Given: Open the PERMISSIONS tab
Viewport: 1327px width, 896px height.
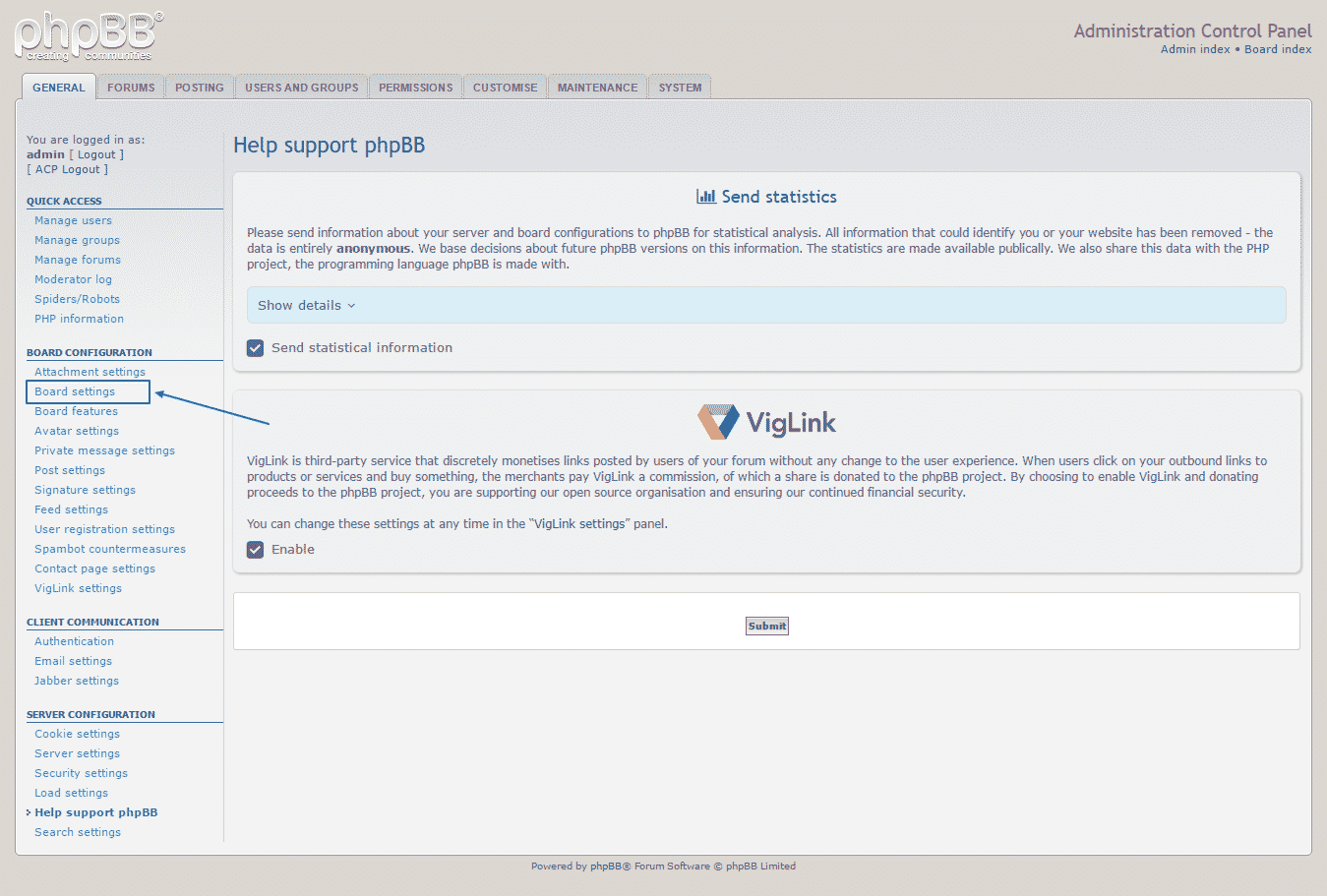Looking at the screenshot, I should (x=415, y=87).
